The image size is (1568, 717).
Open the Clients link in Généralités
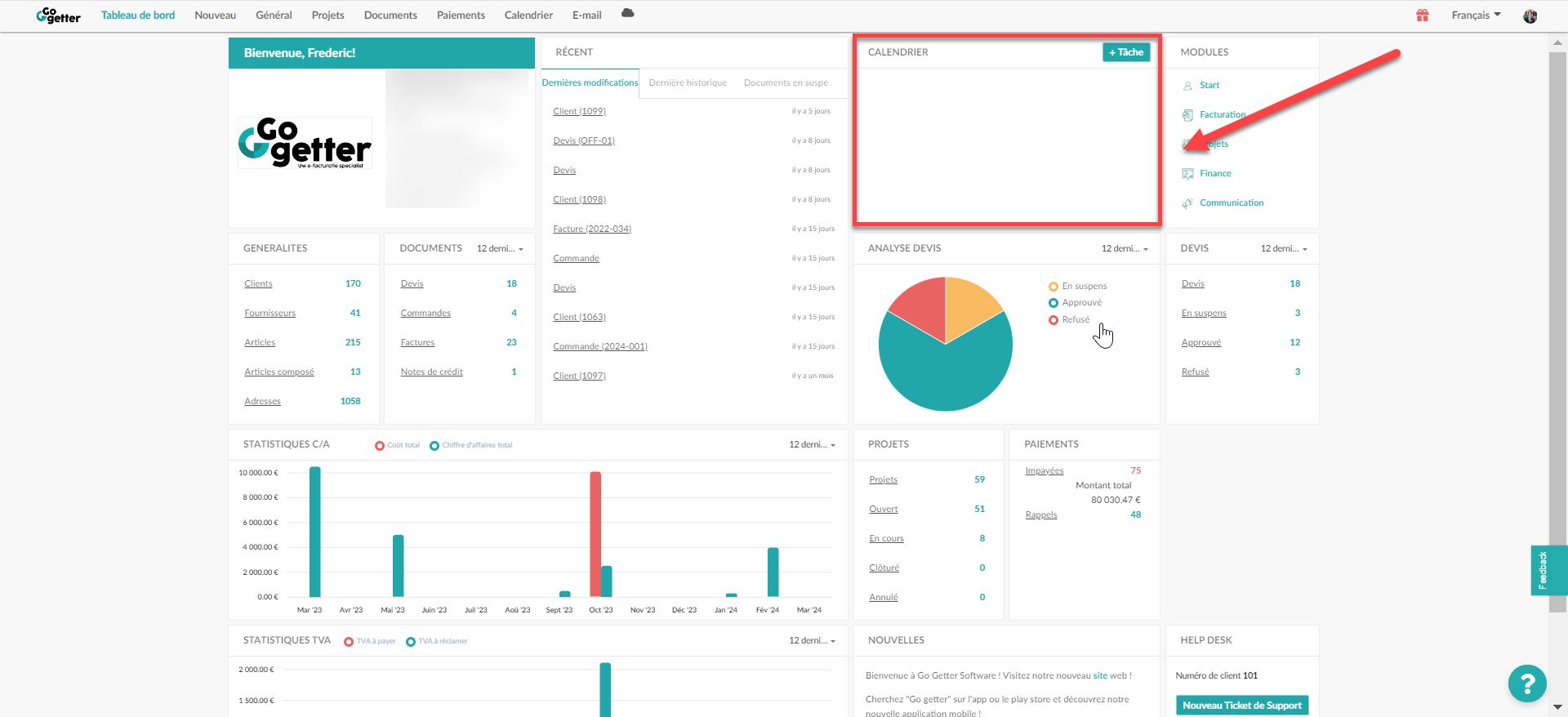coord(258,284)
